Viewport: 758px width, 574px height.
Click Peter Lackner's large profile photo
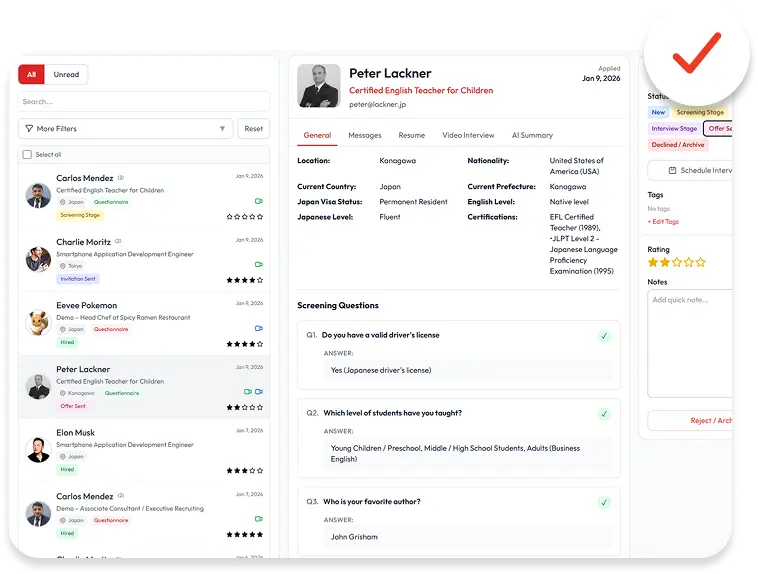tap(319, 86)
